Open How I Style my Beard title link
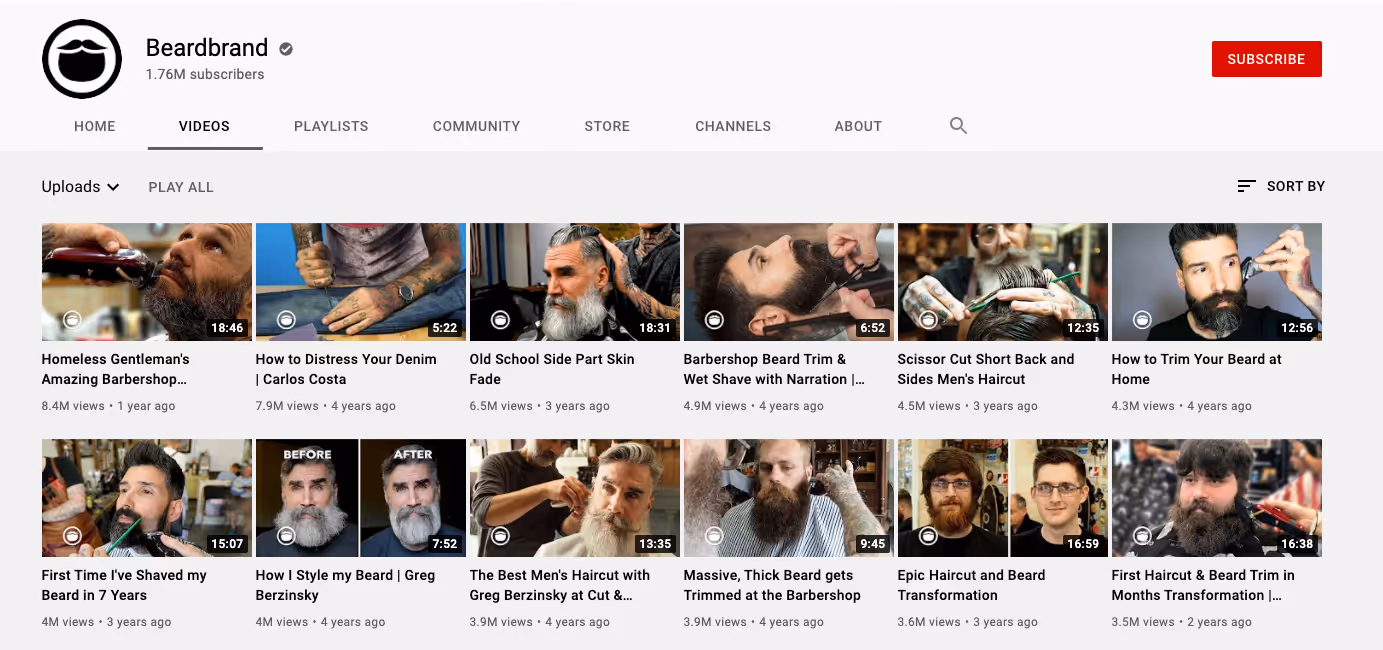 tap(345, 585)
